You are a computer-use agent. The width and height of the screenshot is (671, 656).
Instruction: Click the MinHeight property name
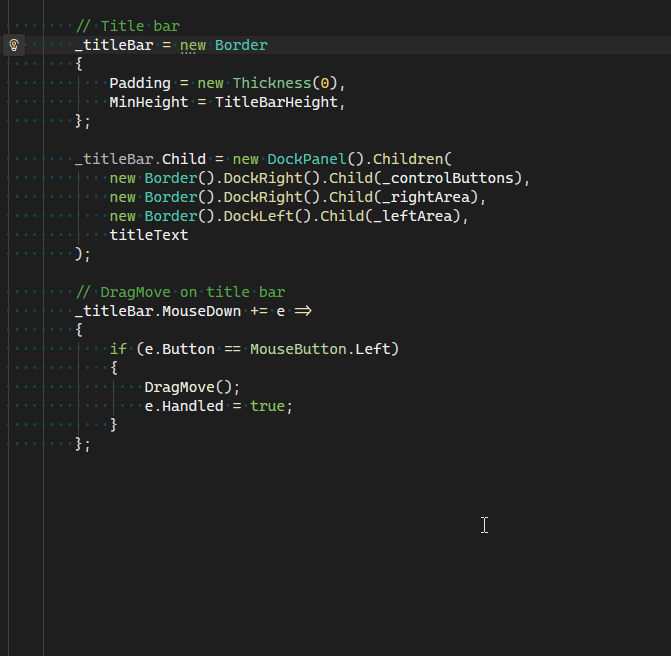(148, 102)
